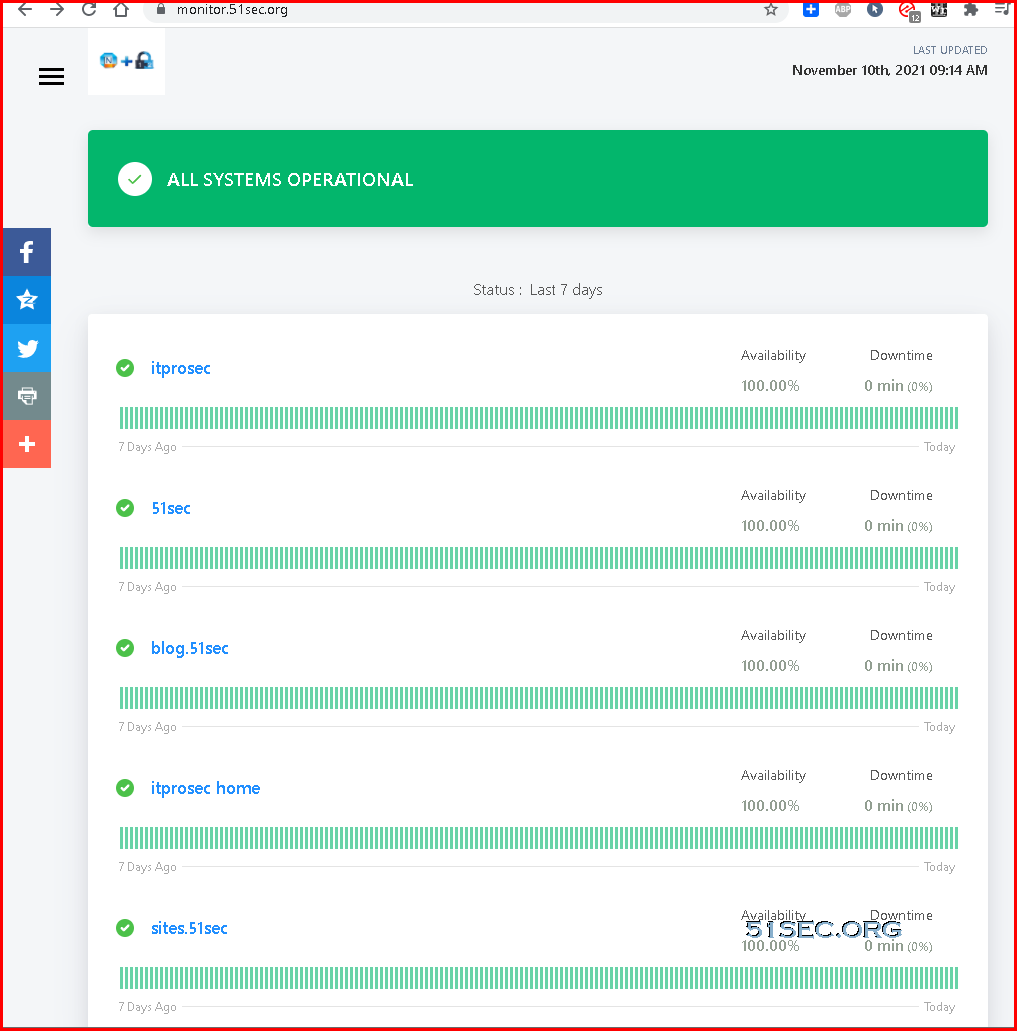Click the blog.51sec uptime bar chart
Image resolution: width=1017 pixels, height=1031 pixels.
coord(538,698)
